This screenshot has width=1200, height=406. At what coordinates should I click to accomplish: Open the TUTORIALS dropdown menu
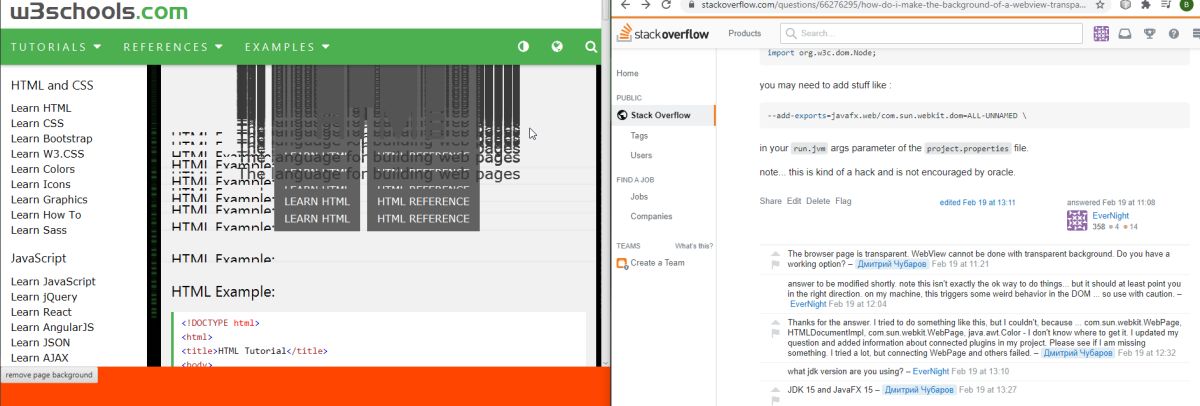coord(56,47)
